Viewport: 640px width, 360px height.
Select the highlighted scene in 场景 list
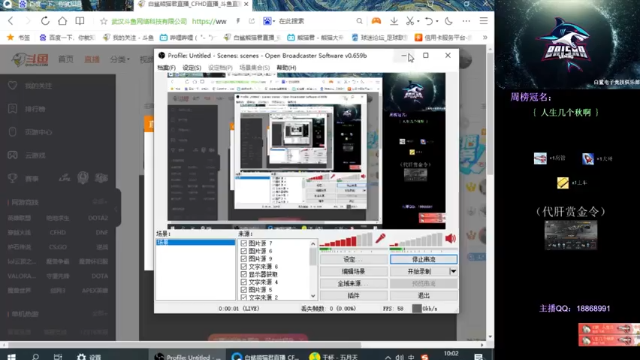click(196, 242)
